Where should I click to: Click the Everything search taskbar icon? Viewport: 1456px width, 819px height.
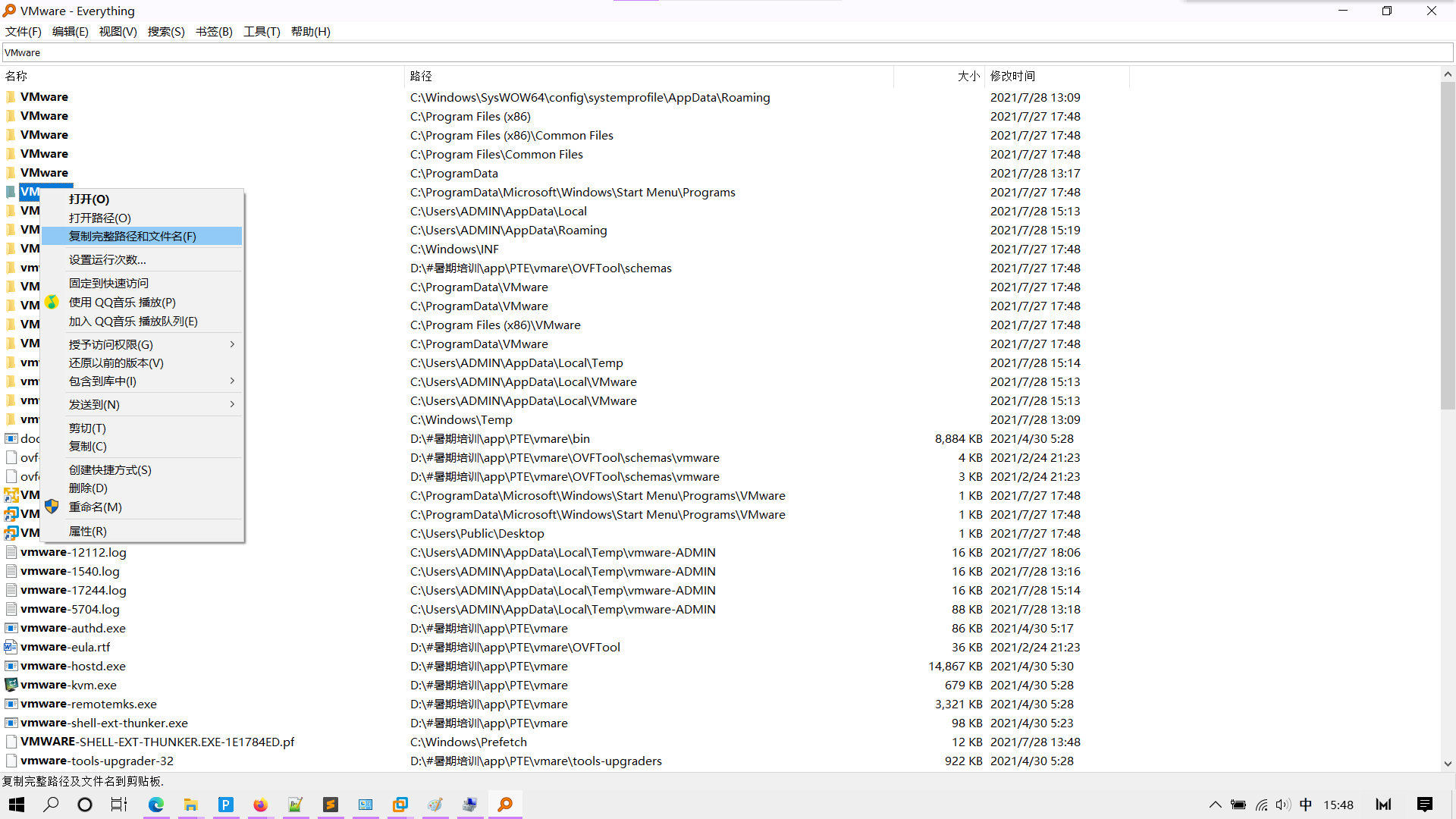[505, 805]
